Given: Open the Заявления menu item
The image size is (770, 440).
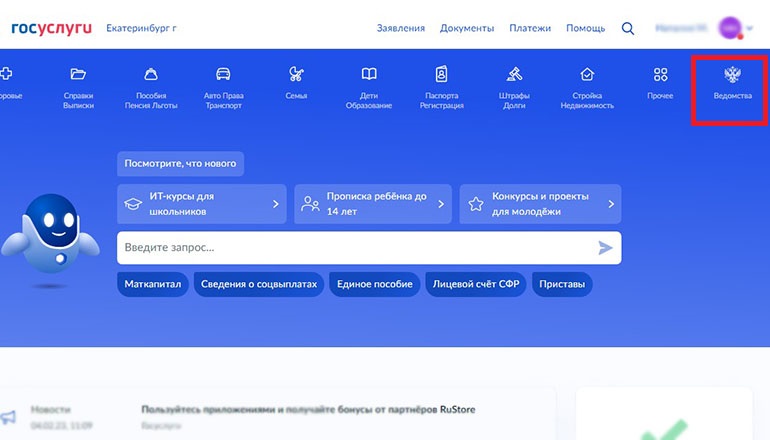Looking at the screenshot, I should tap(400, 28).
